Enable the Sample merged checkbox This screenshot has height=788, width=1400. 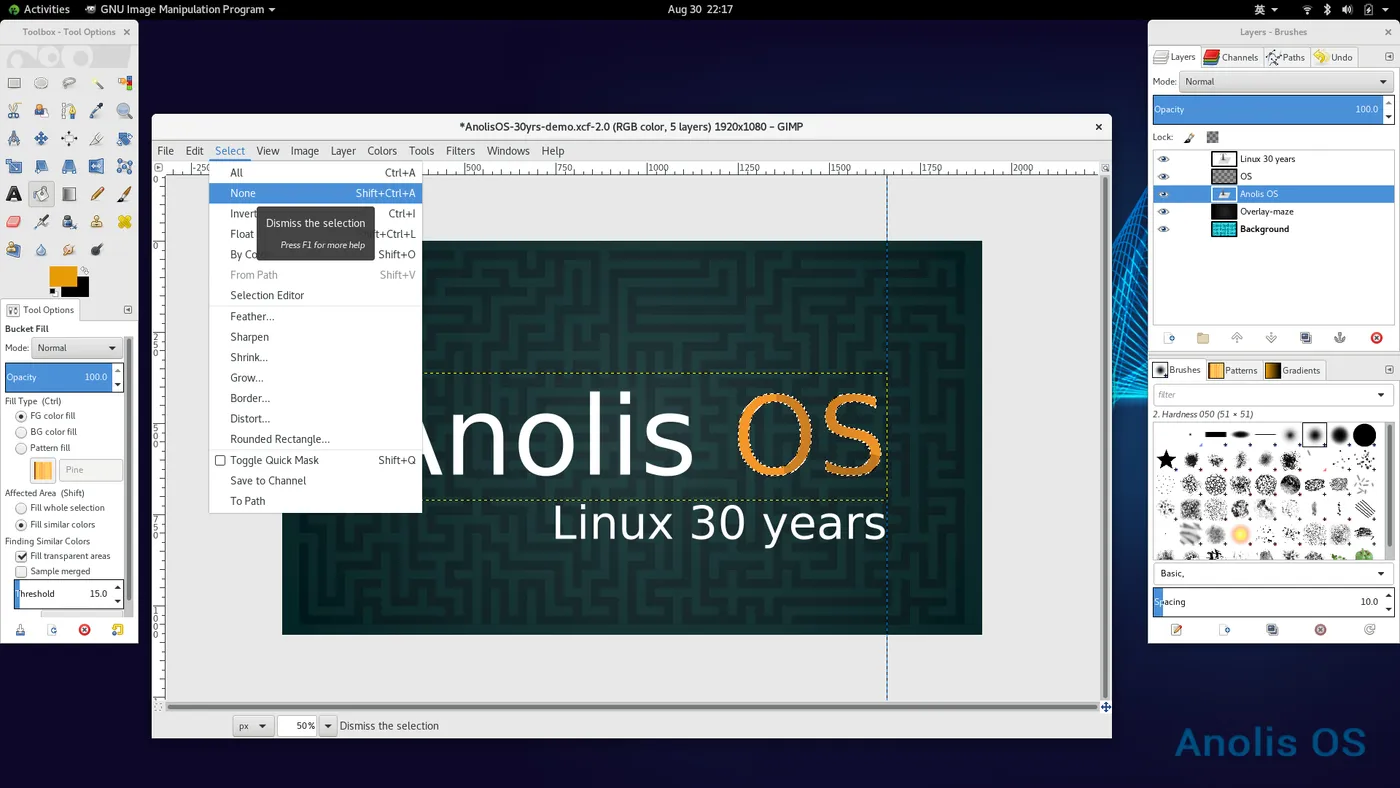click(21, 572)
